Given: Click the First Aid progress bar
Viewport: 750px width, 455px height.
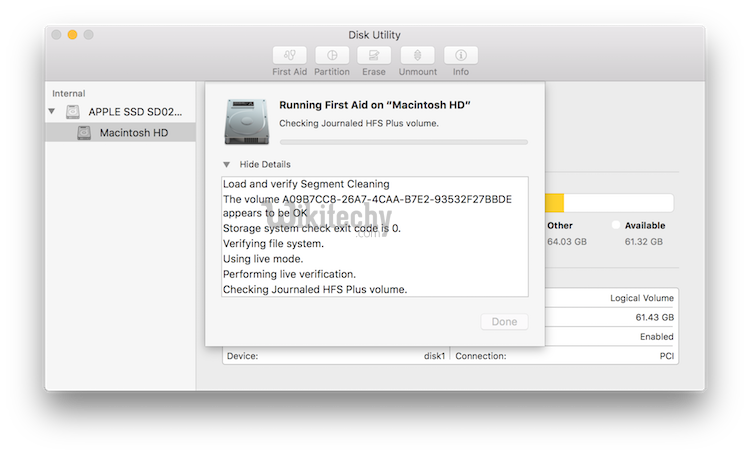Looking at the screenshot, I should click(403, 142).
